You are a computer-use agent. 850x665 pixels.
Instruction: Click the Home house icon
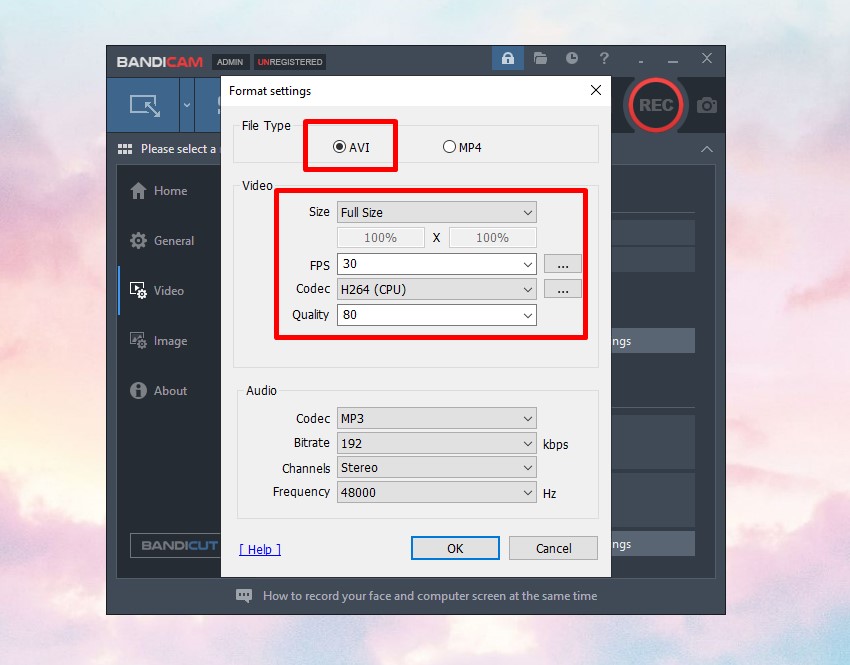click(x=138, y=190)
